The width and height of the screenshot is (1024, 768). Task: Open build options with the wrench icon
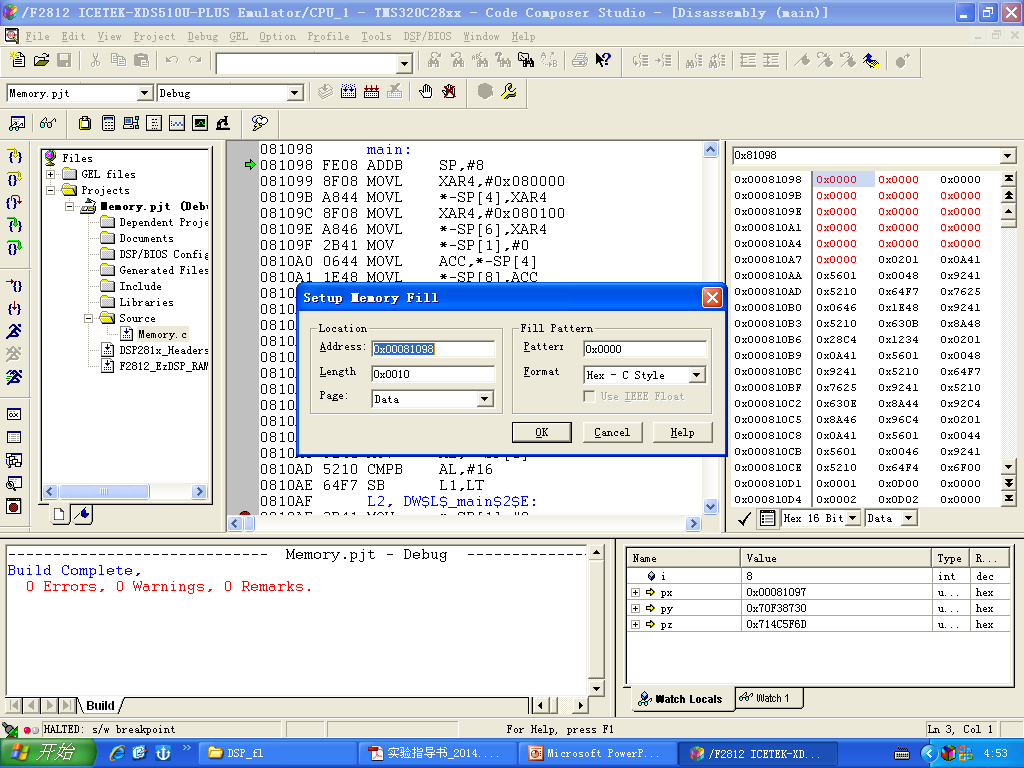(509, 92)
